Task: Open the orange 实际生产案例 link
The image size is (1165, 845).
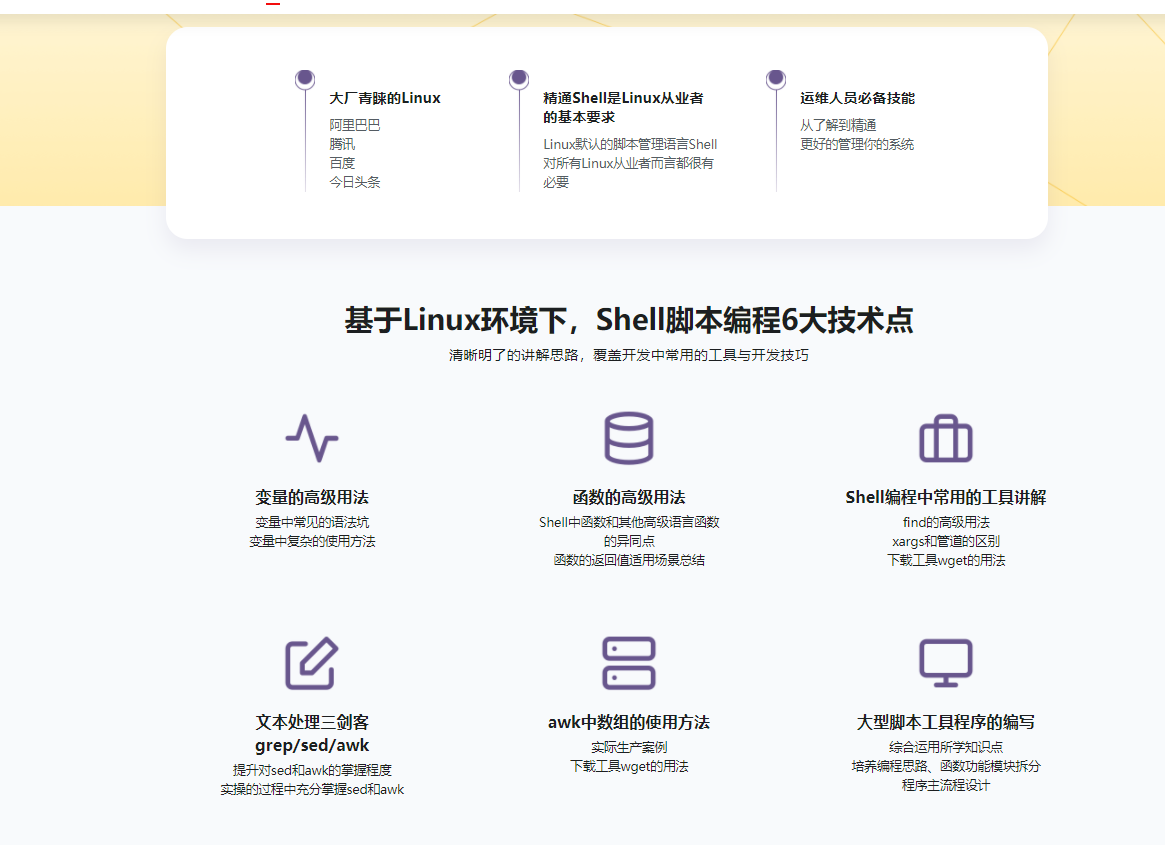Action: [630, 746]
